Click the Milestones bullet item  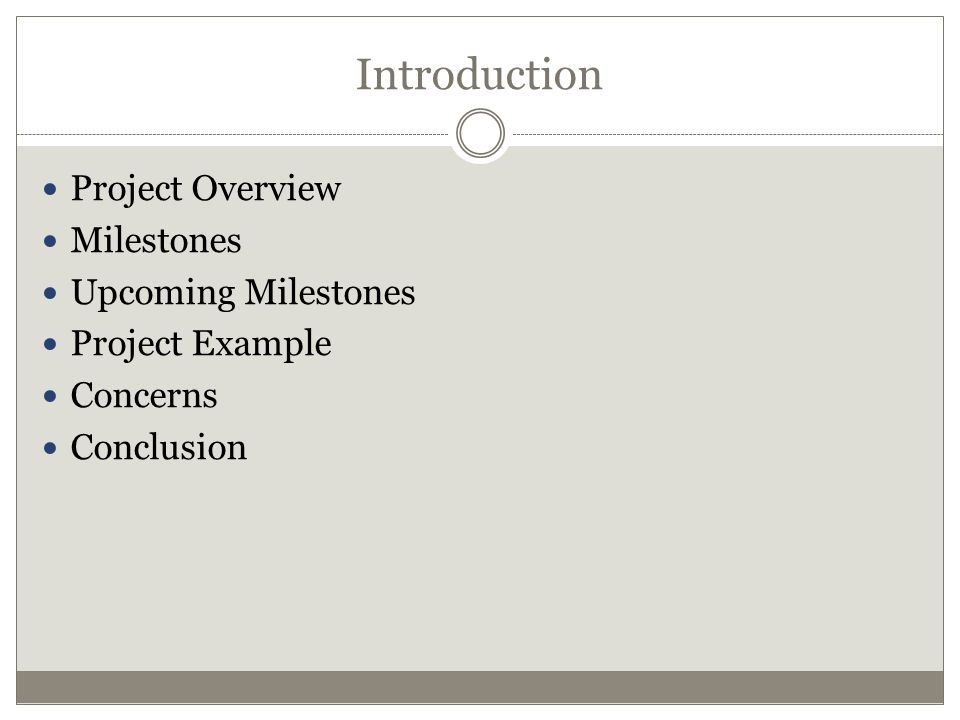(x=156, y=239)
